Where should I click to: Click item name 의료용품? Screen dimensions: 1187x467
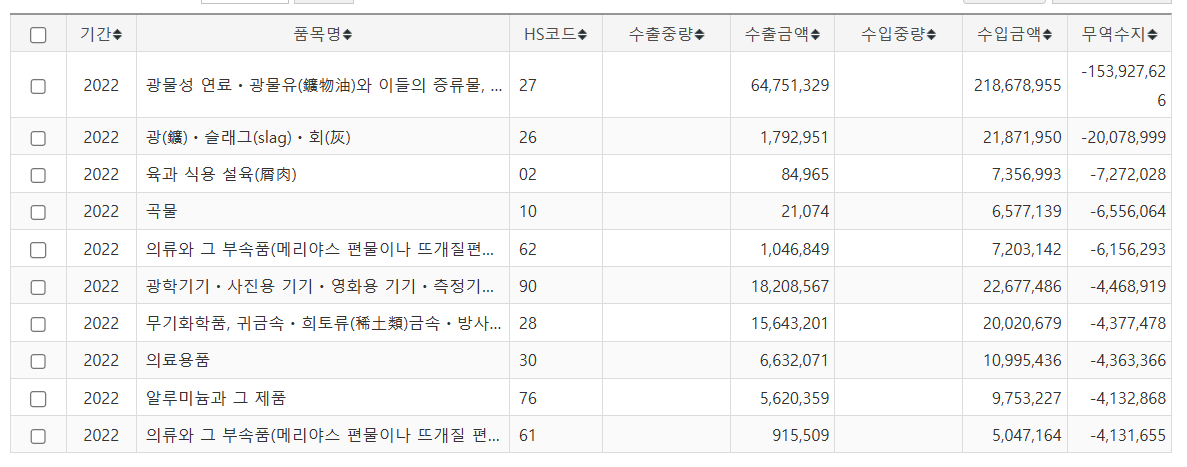click(x=176, y=361)
